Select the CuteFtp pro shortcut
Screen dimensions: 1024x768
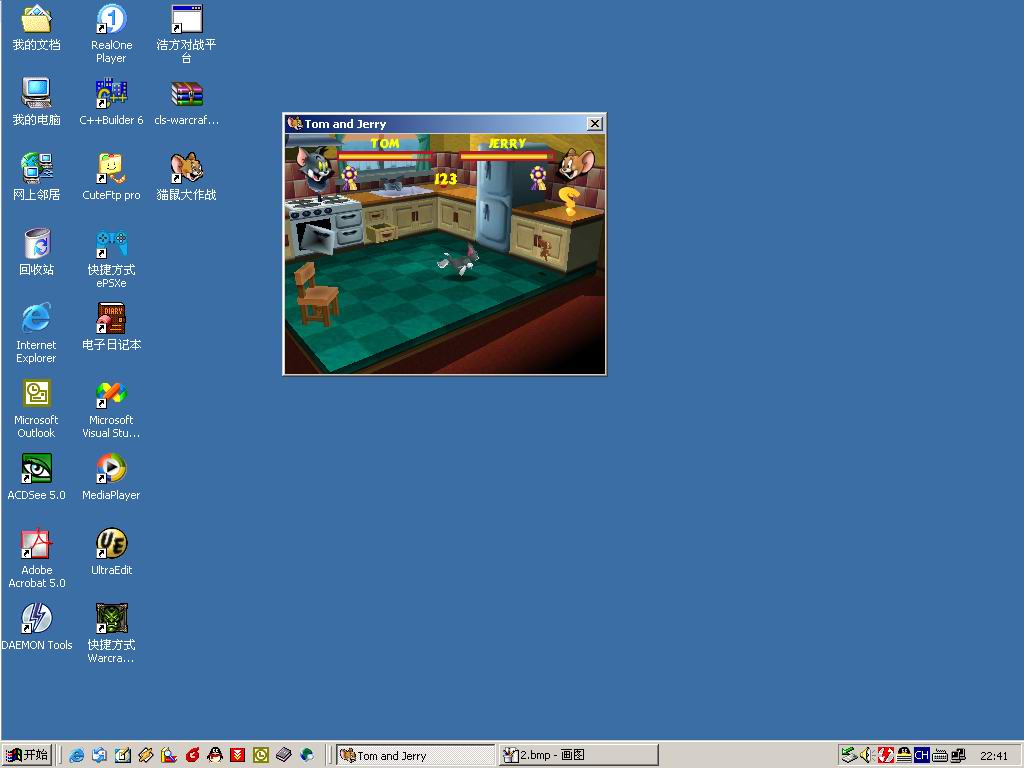pyautogui.click(x=111, y=177)
